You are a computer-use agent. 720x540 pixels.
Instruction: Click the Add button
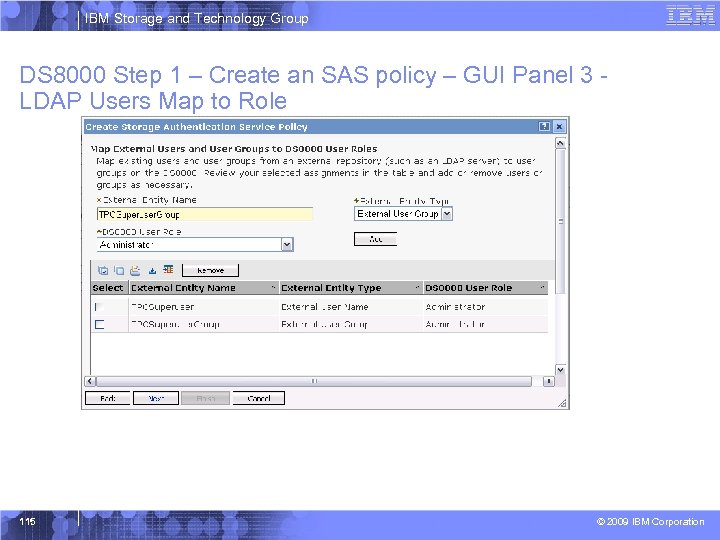coord(375,239)
